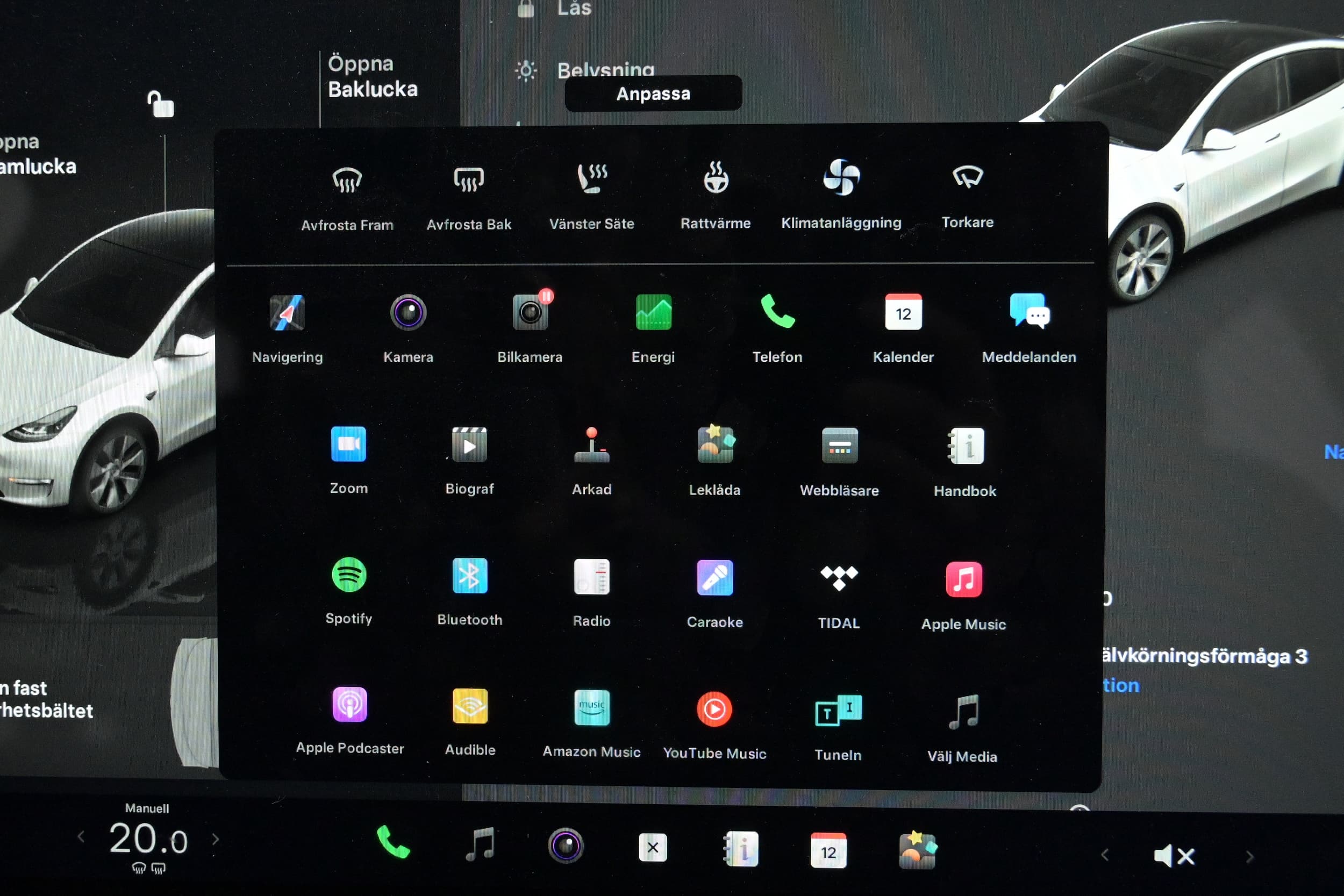This screenshot has height=896, width=1344.
Task: Close the app launcher with X icon
Action: click(x=653, y=847)
